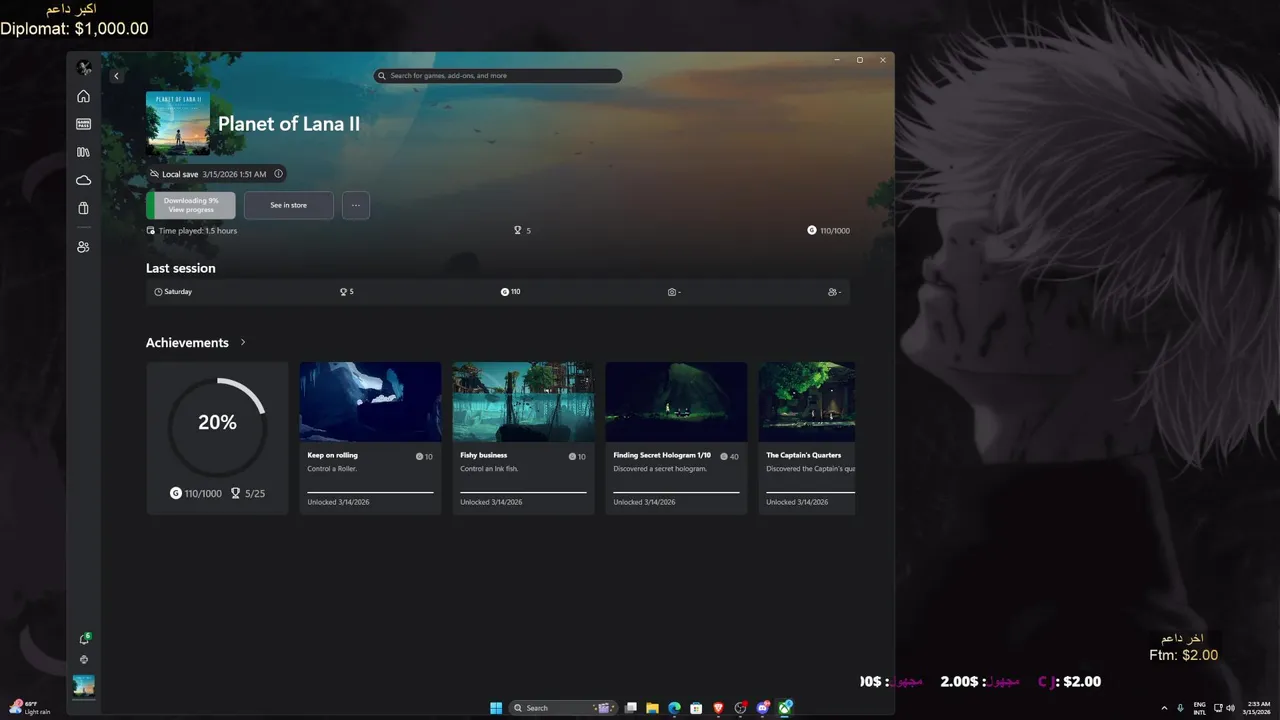Open My Library in sidebar
Viewport: 1280px width, 720px height.
[83, 152]
